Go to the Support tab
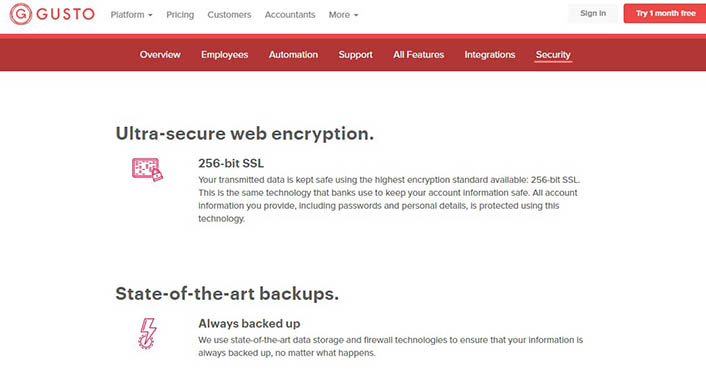 355,55
